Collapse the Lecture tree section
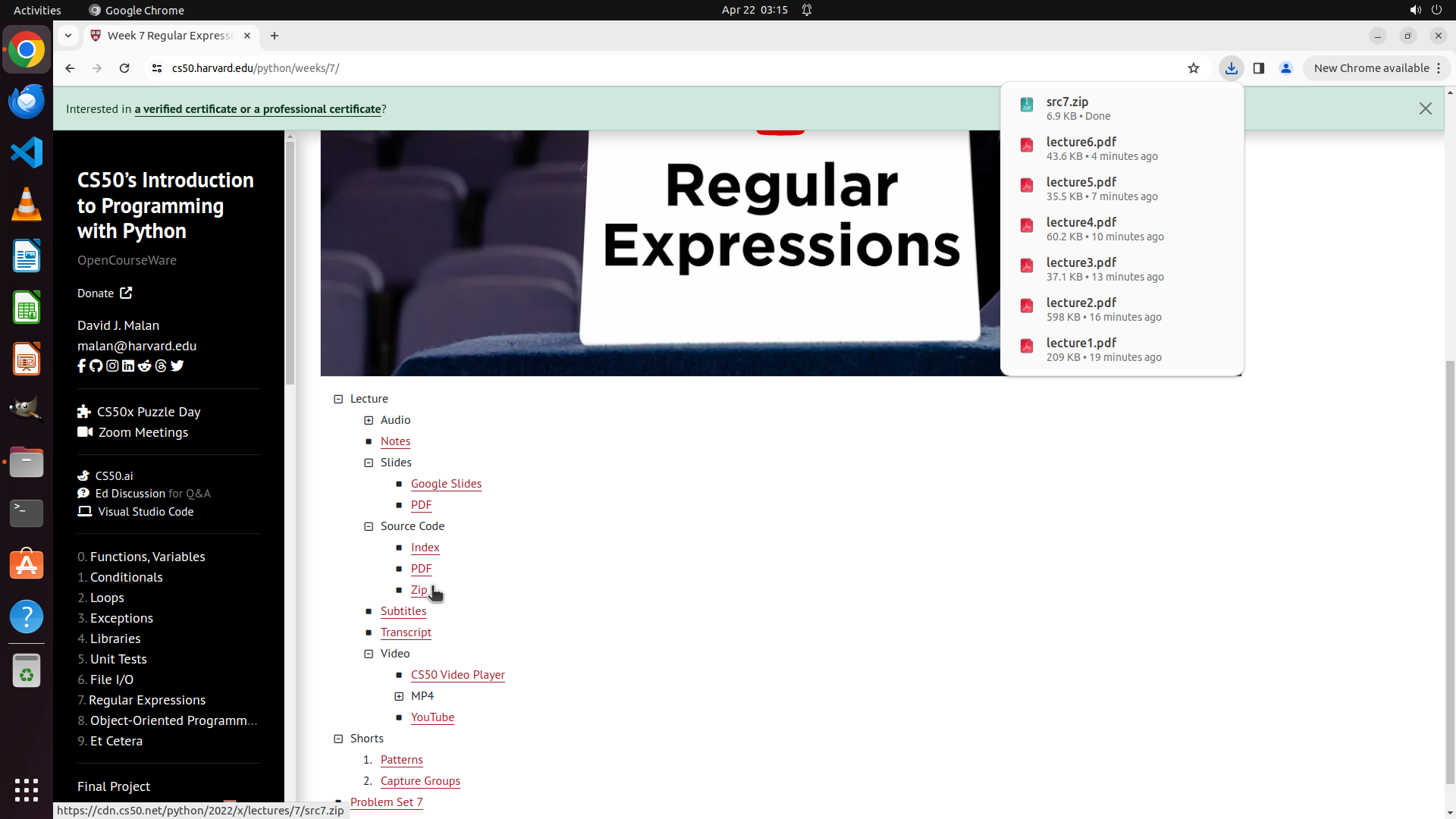 tap(338, 399)
